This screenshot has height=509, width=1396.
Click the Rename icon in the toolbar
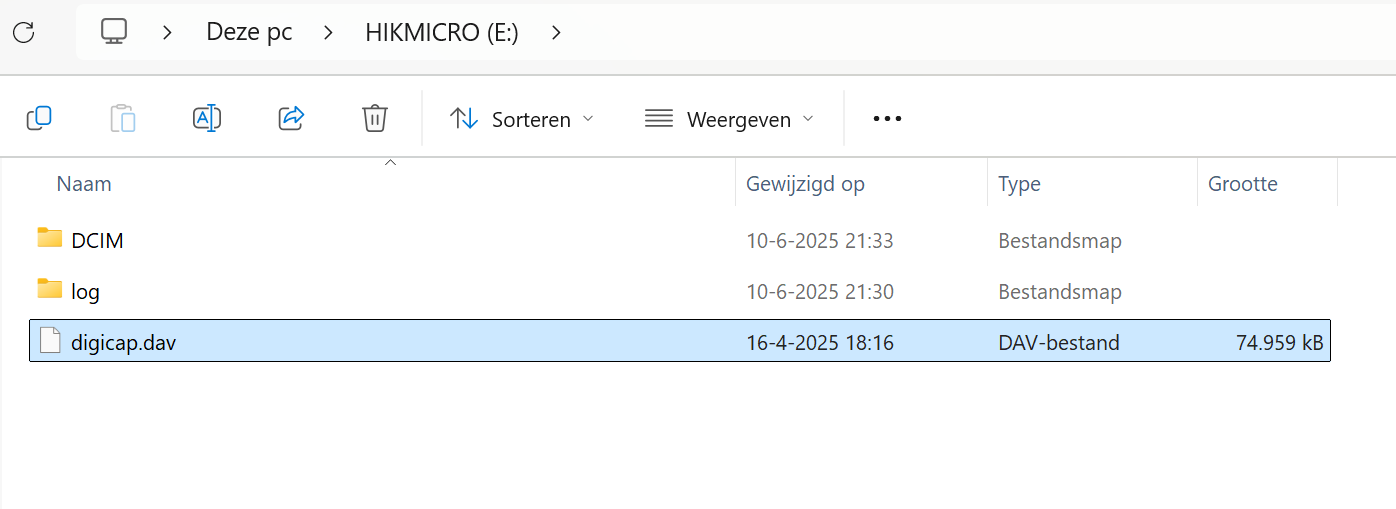click(207, 118)
